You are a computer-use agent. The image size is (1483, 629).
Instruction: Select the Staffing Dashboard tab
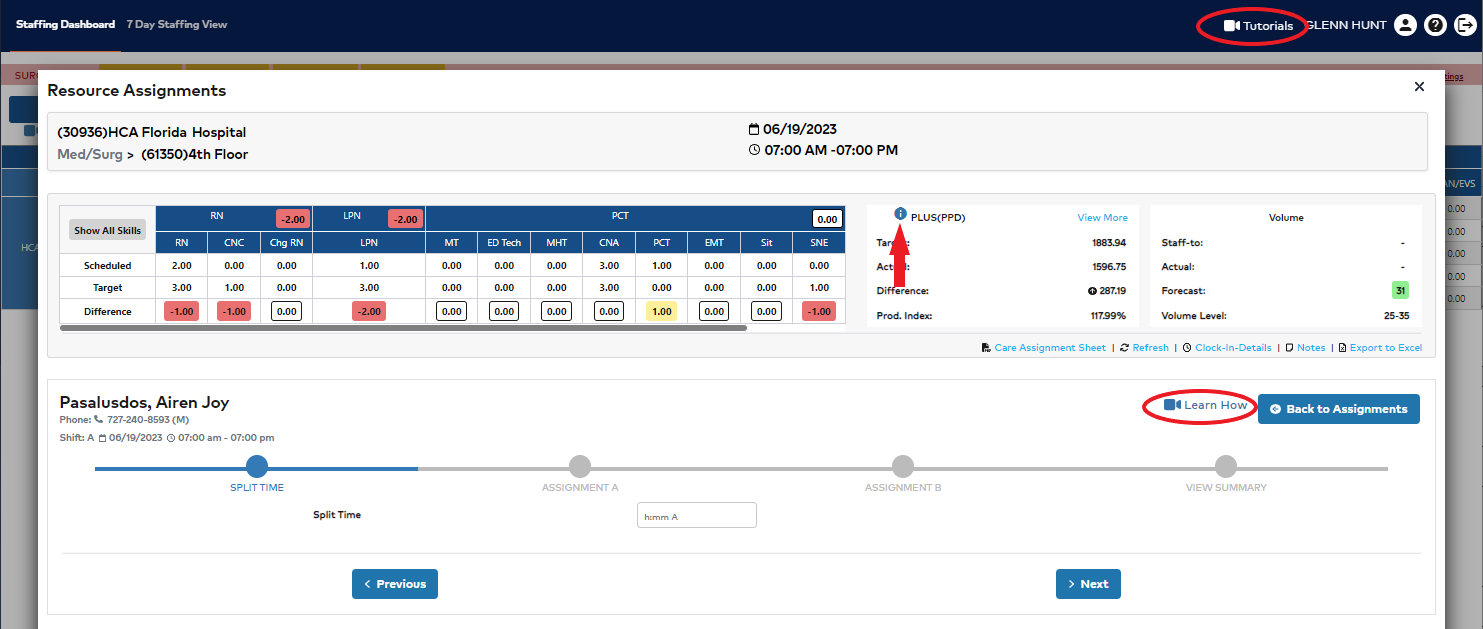coord(65,24)
